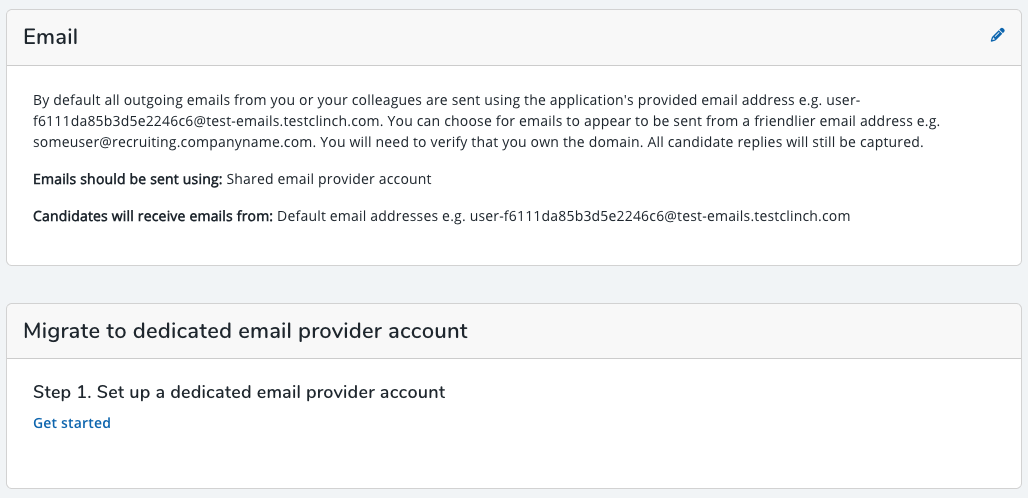This screenshot has width=1028, height=498.
Task: Click the "Emails should be sent using:" label
Action: coord(128,180)
